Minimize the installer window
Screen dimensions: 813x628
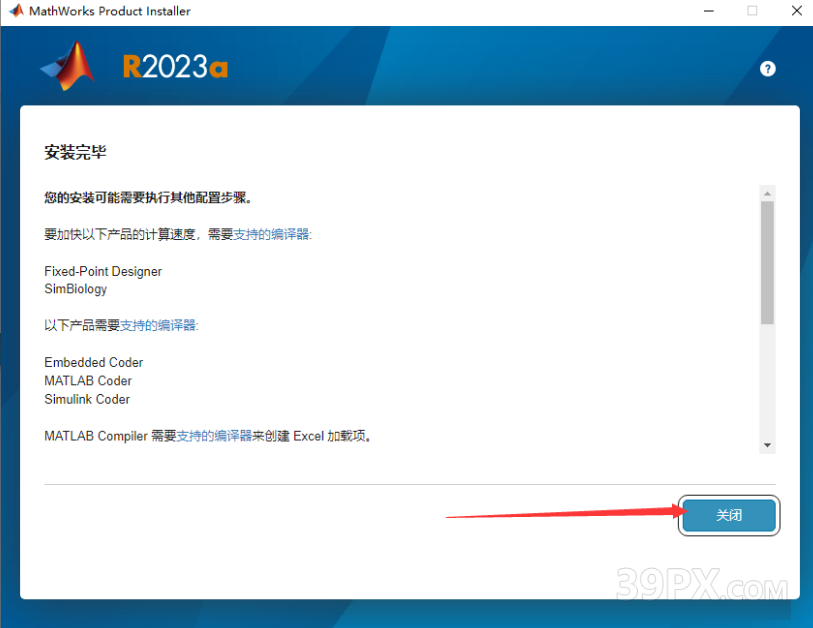tap(708, 11)
